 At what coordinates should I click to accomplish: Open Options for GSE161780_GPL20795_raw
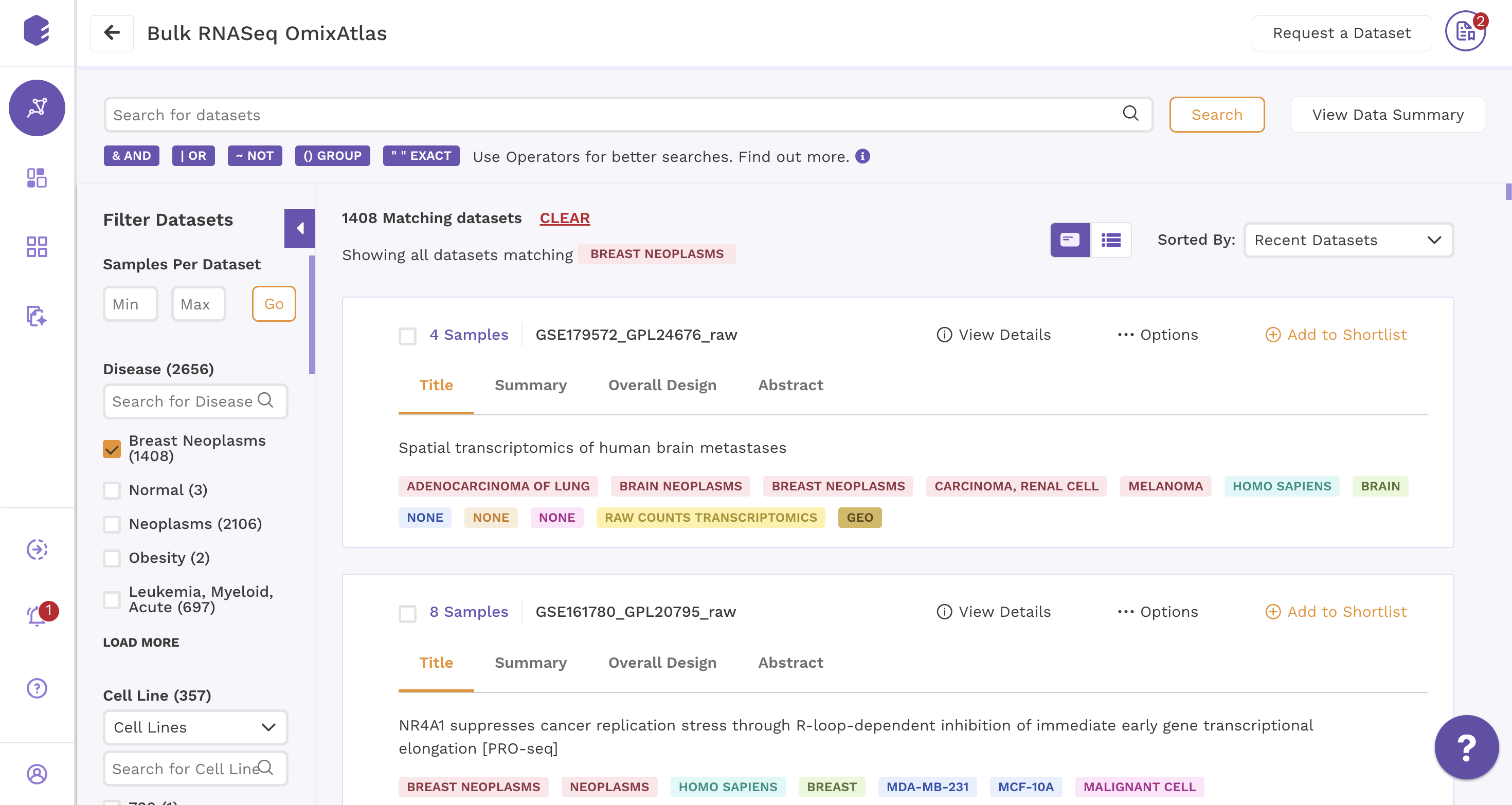[x=1158, y=611]
